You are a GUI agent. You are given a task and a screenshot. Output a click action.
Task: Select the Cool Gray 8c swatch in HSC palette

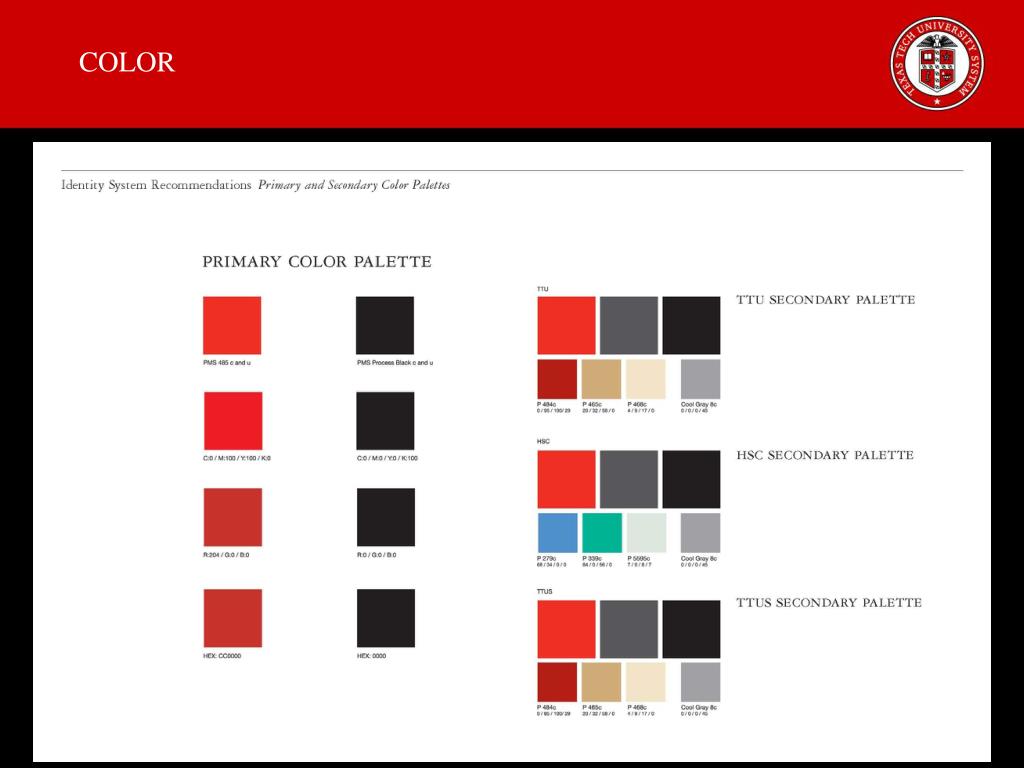point(700,533)
